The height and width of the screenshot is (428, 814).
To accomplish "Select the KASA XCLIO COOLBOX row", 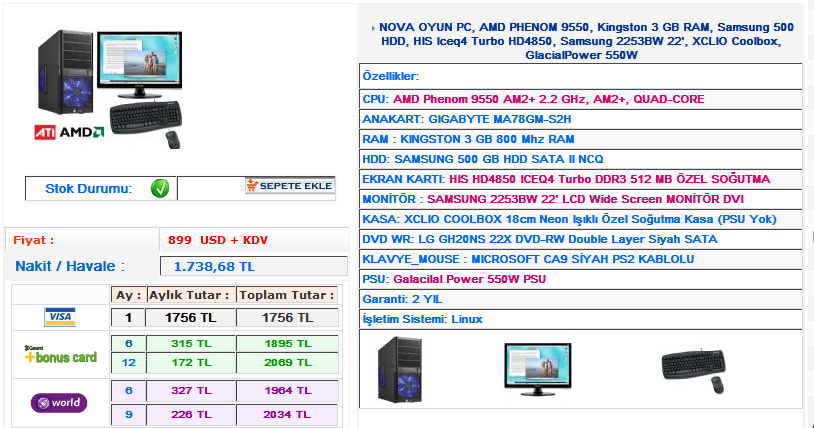I will click(580, 219).
